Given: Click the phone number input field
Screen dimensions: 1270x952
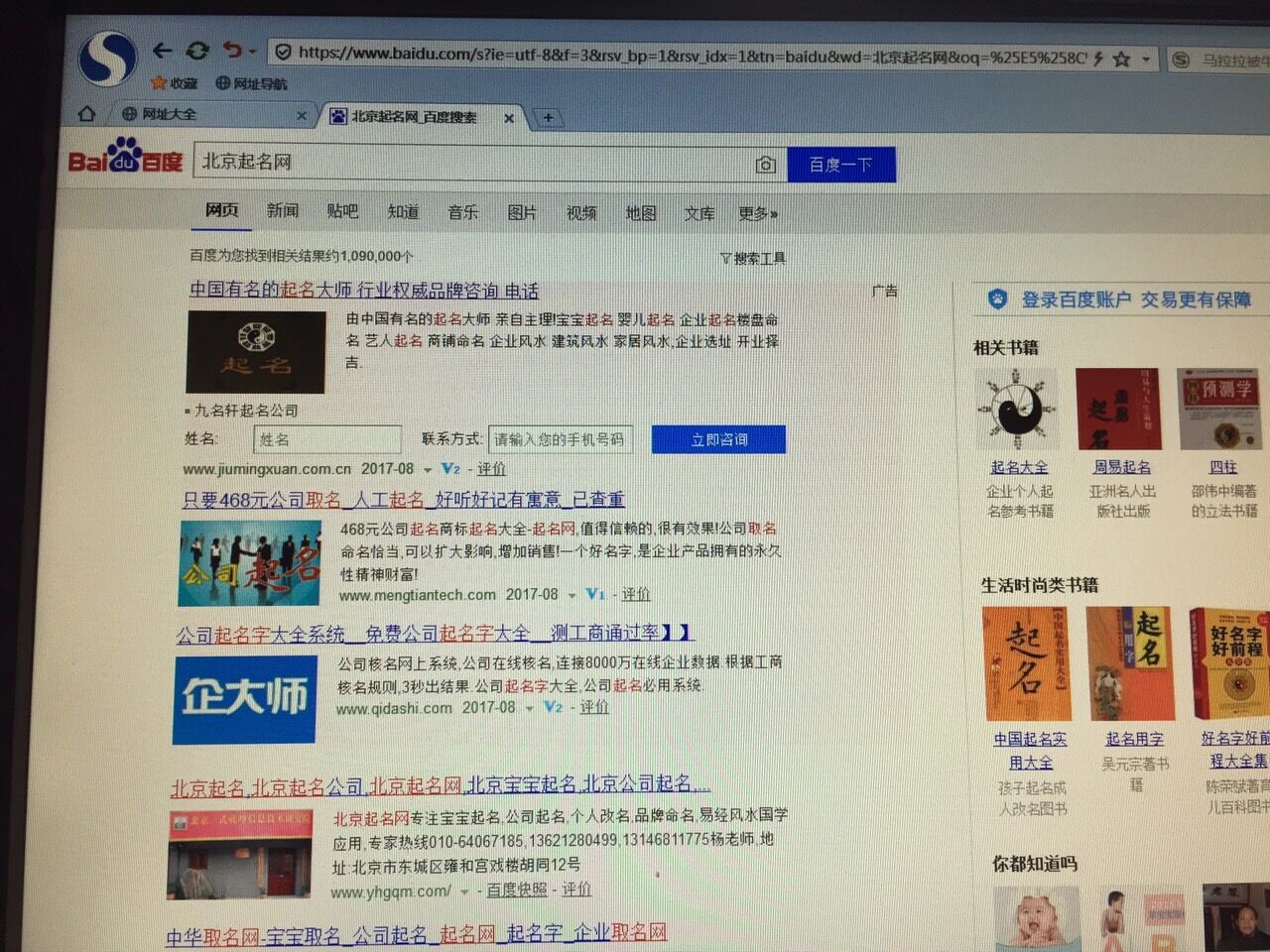Looking at the screenshot, I should point(561,439).
